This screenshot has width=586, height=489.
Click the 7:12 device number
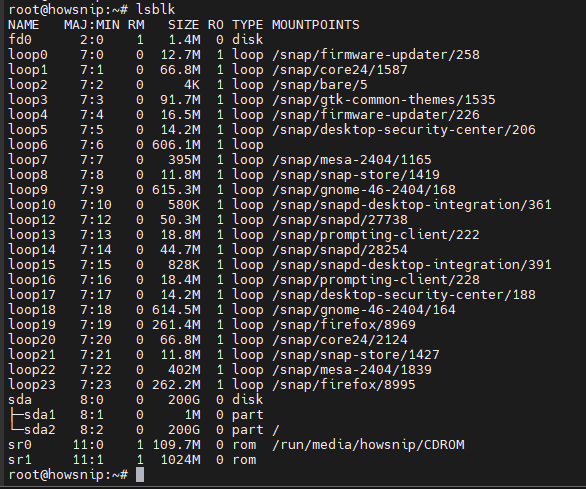96,220
